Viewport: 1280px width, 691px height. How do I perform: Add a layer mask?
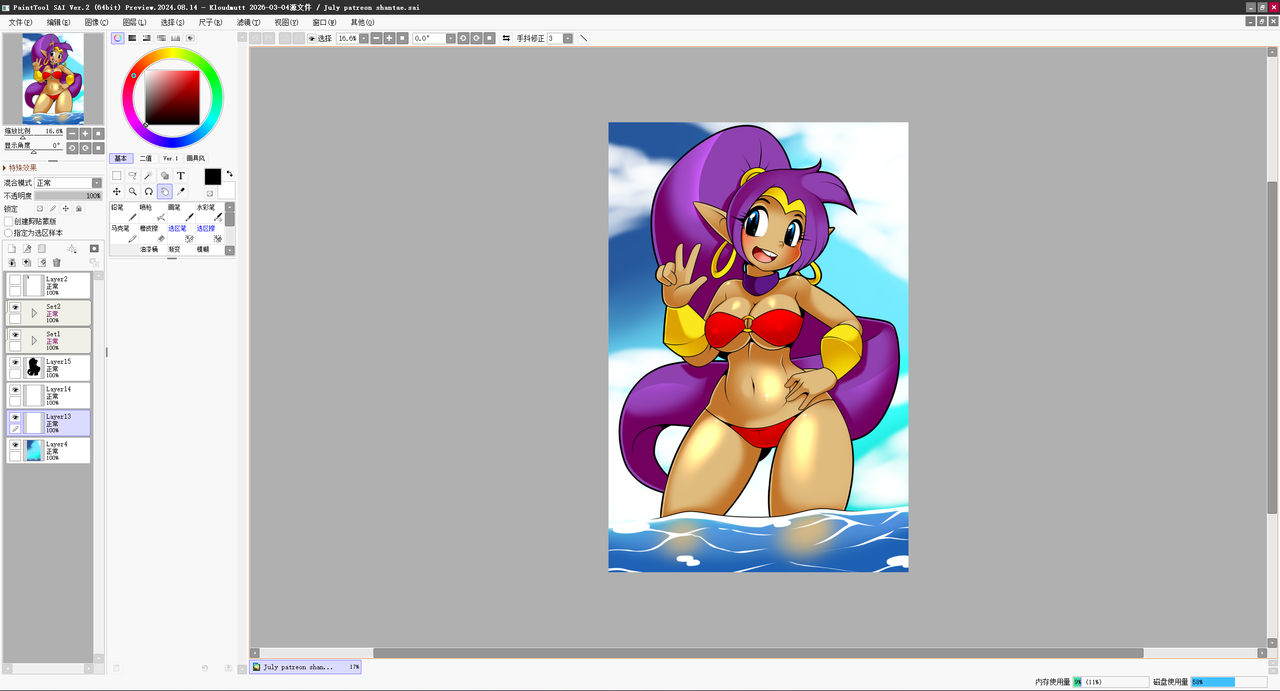[x=94, y=249]
